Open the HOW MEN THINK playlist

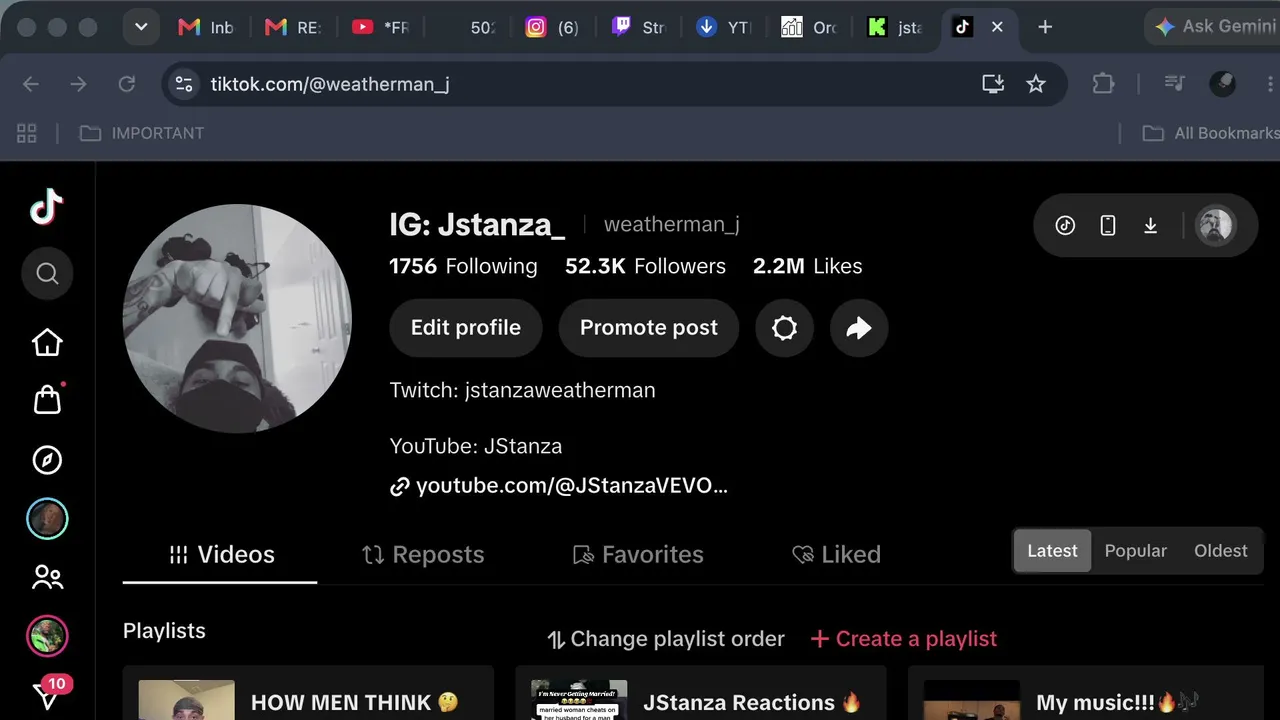click(x=308, y=693)
